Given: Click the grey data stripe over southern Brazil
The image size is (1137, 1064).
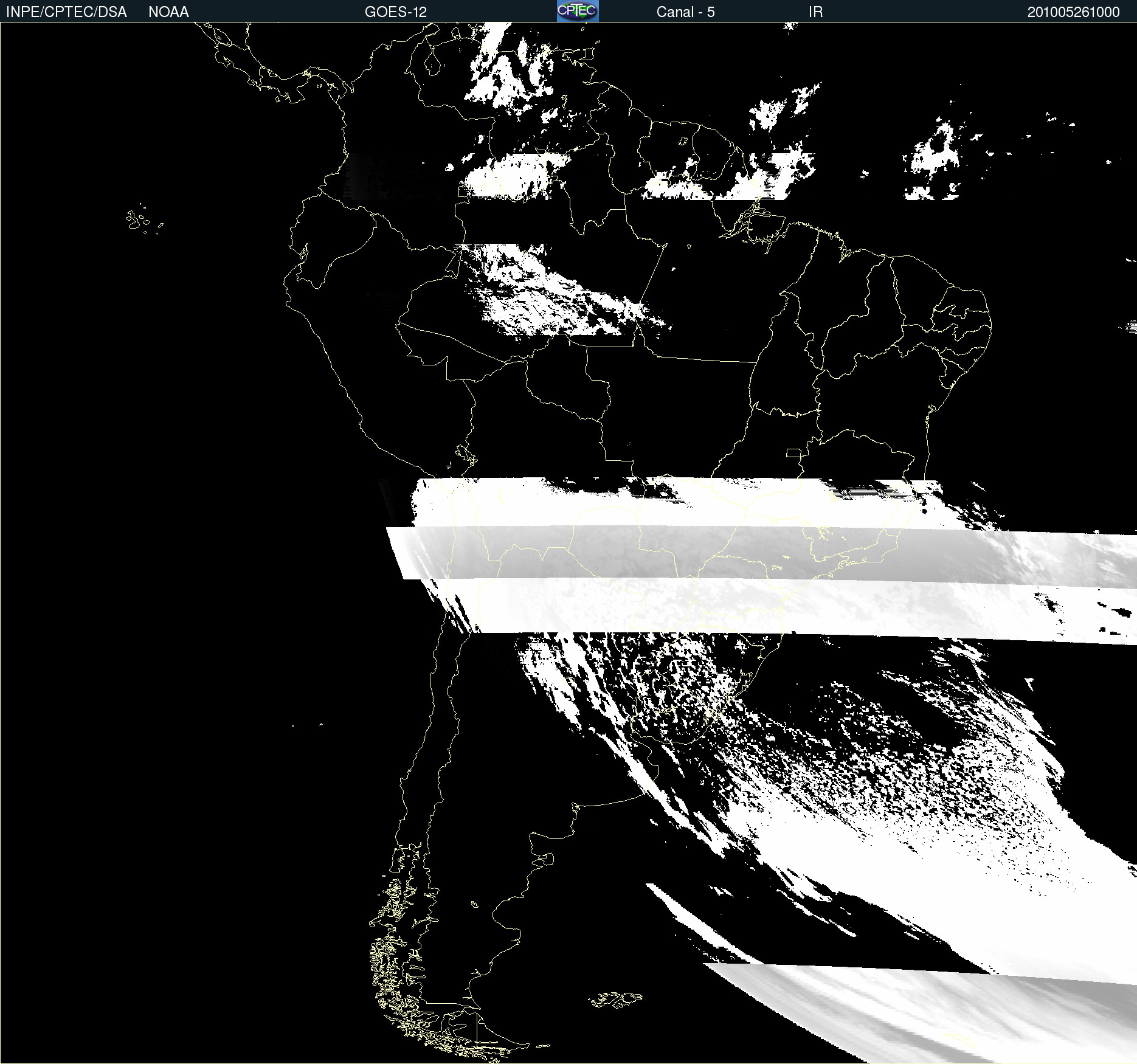Looking at the screenshot, I should pyautogui.click(x=760, y=552).
